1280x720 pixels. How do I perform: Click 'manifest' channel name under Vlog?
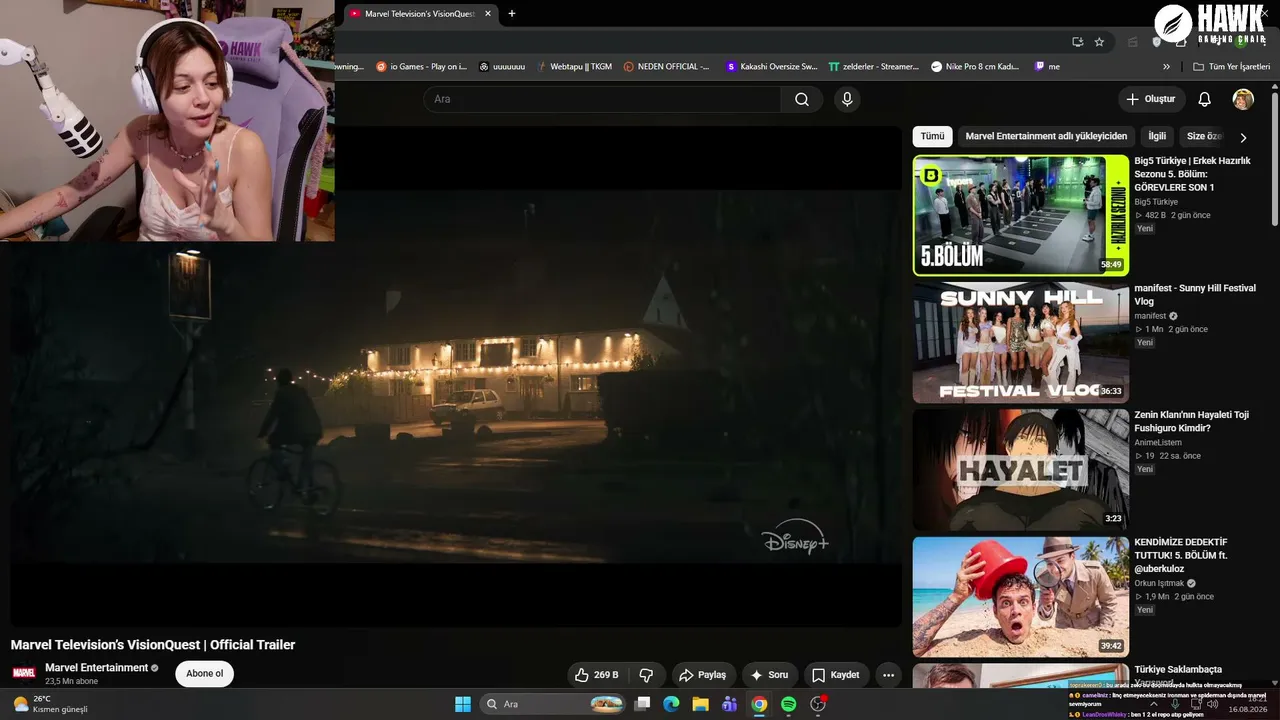[x=1150, y=316]
